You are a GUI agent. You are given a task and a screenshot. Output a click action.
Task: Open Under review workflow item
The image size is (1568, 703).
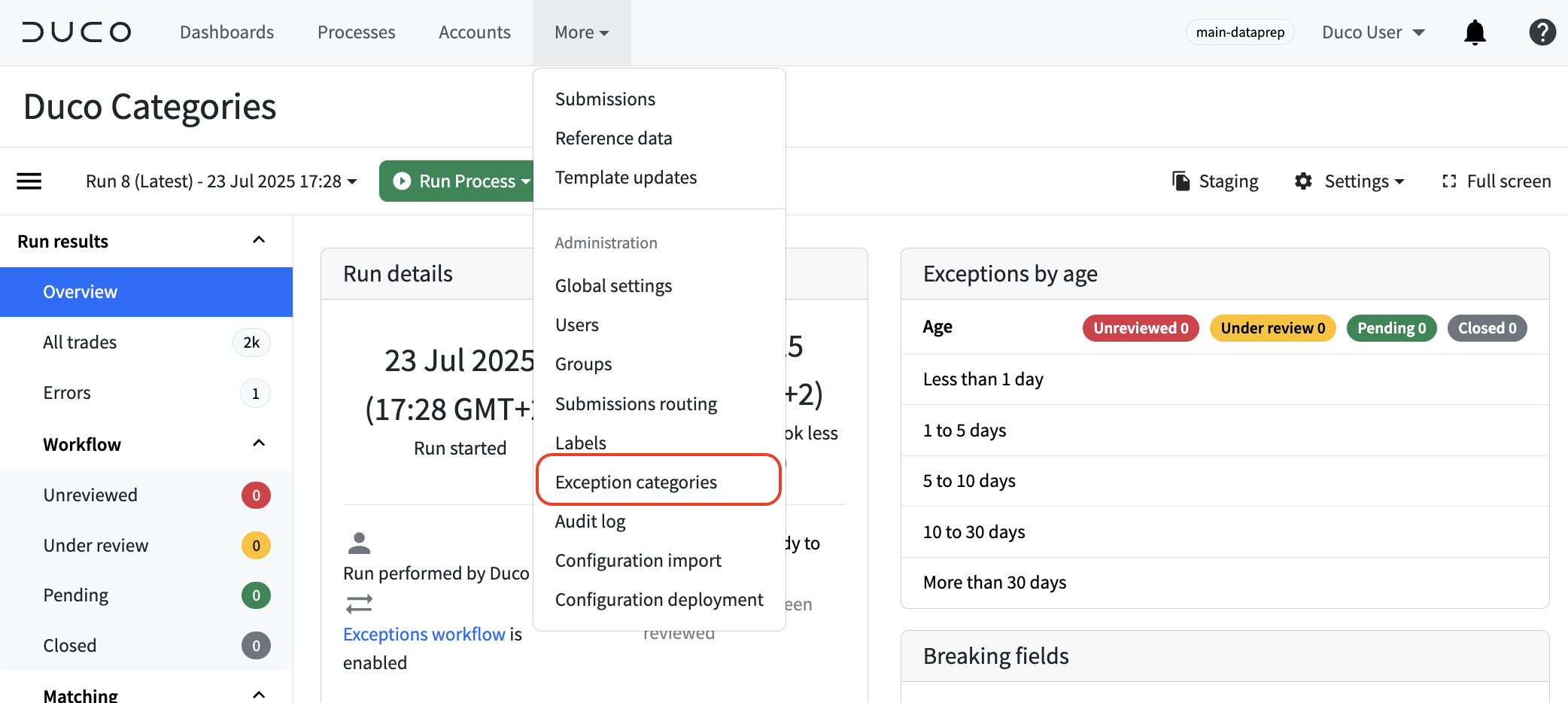146,546
